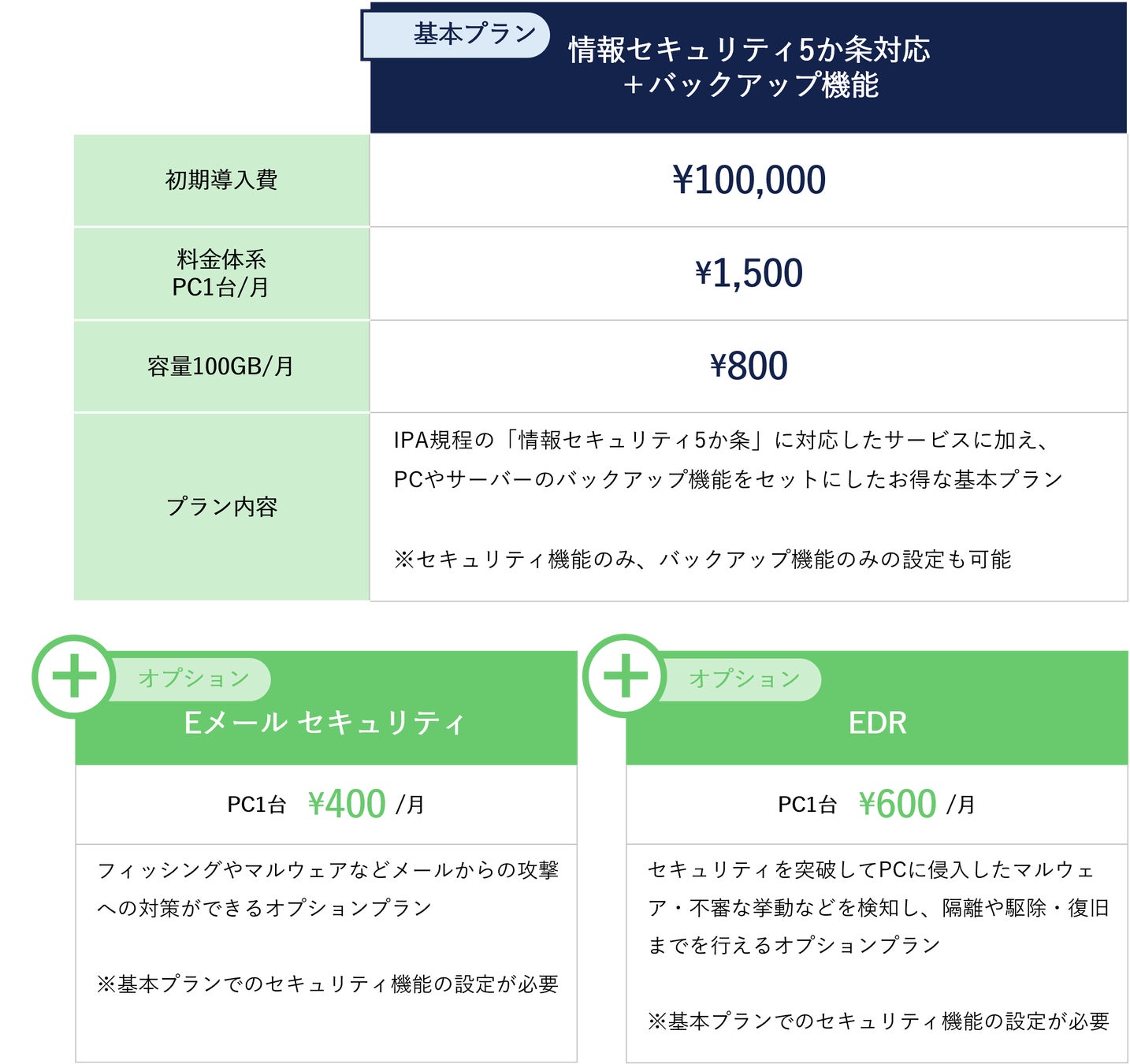Click the 情報セキュリティ5か条対応 plan header

coord(749,68)
